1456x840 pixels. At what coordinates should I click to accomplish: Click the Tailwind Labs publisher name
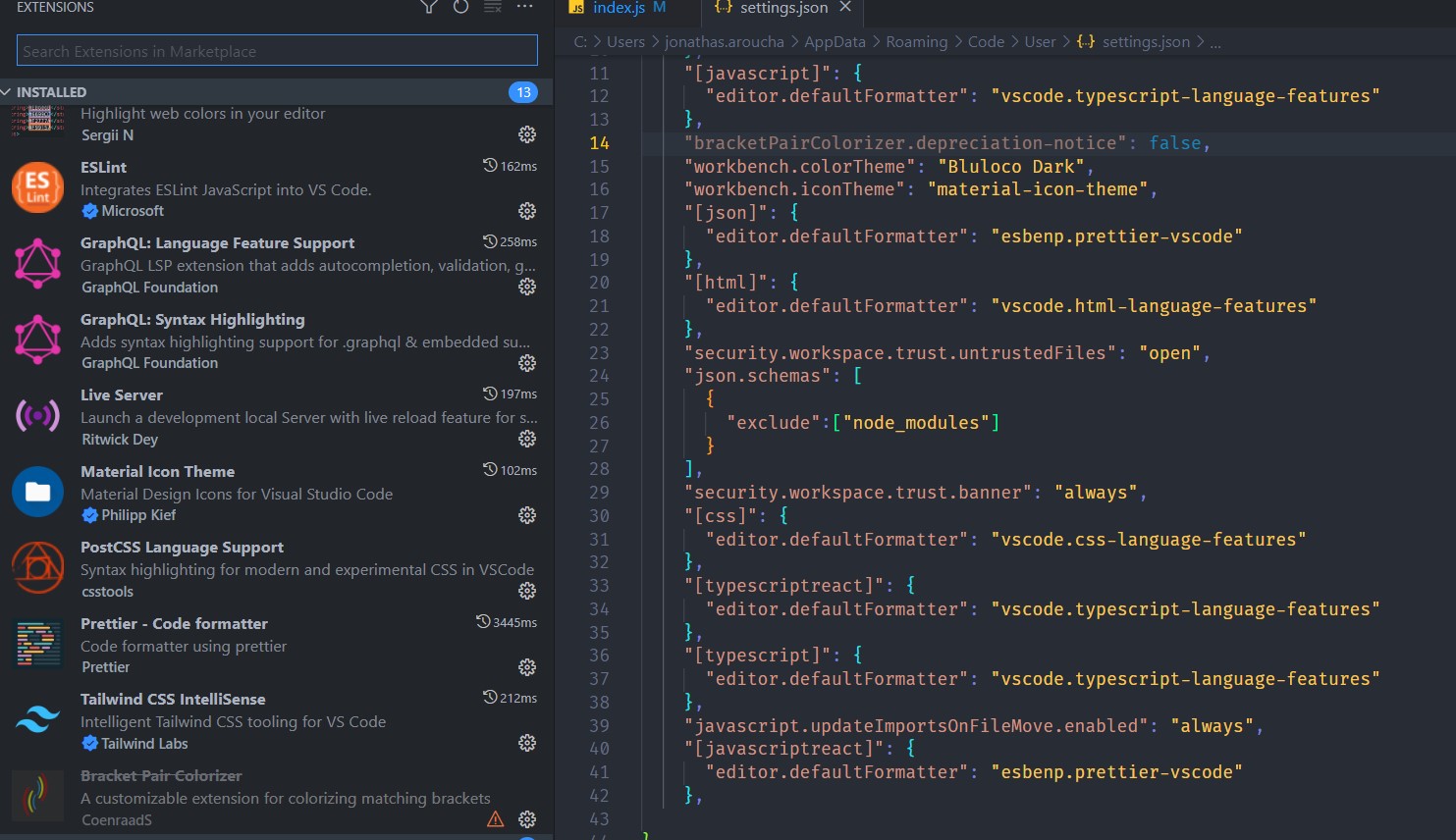(x=144, y=744)
